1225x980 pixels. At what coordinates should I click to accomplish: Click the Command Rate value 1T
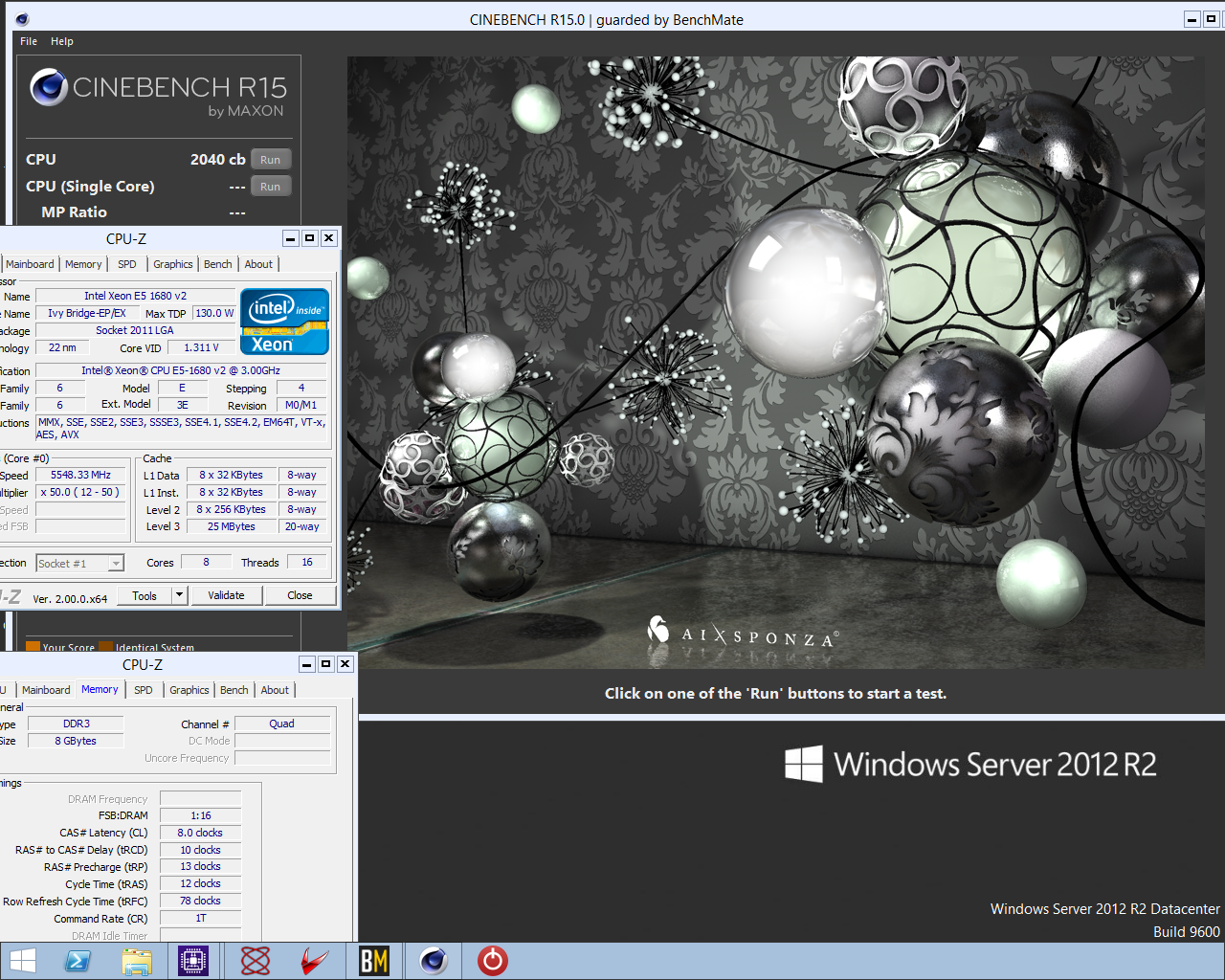coord(201,918)
